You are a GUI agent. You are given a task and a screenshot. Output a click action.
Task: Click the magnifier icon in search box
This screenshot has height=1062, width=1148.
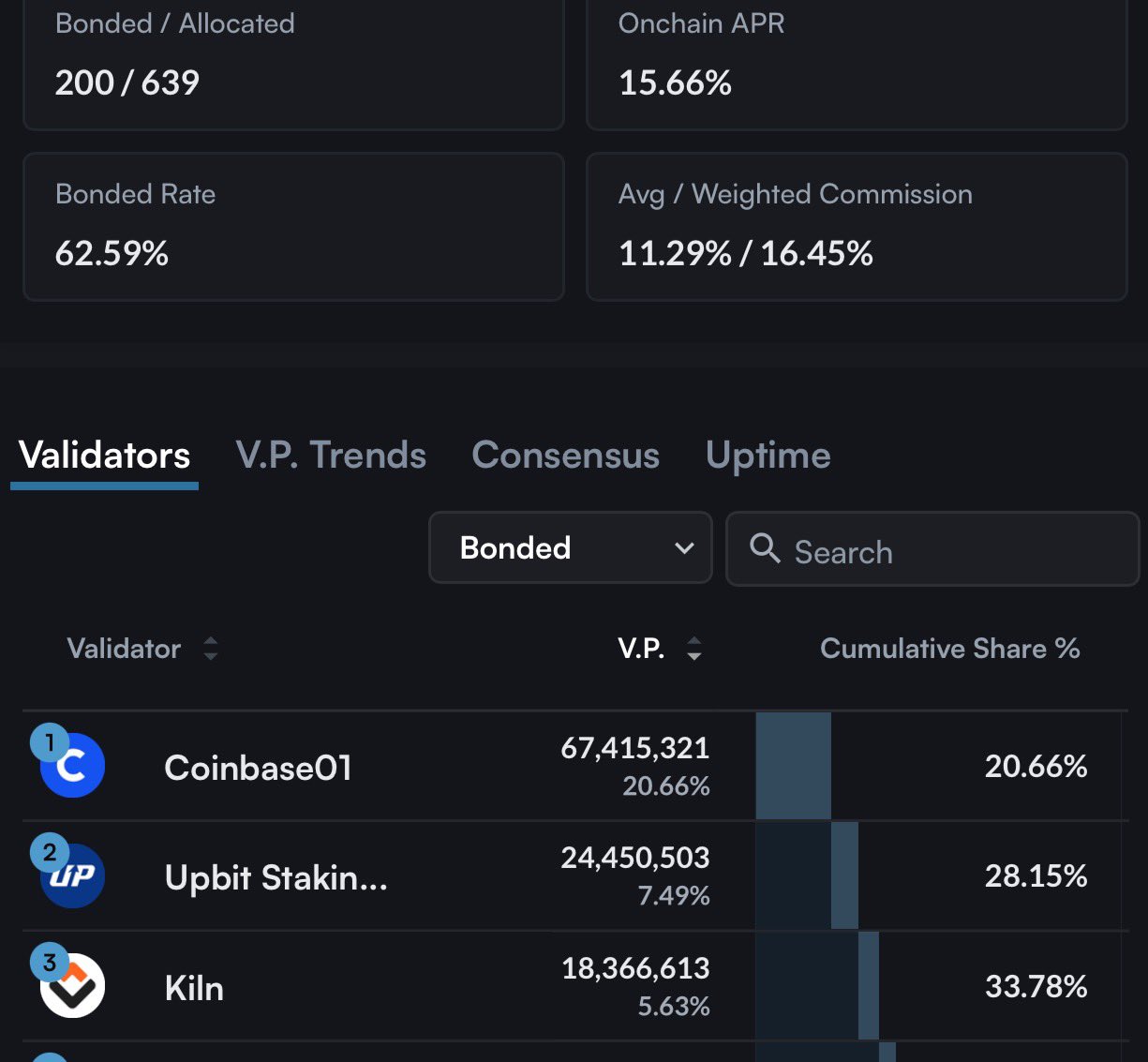click(x=765, y=548)
